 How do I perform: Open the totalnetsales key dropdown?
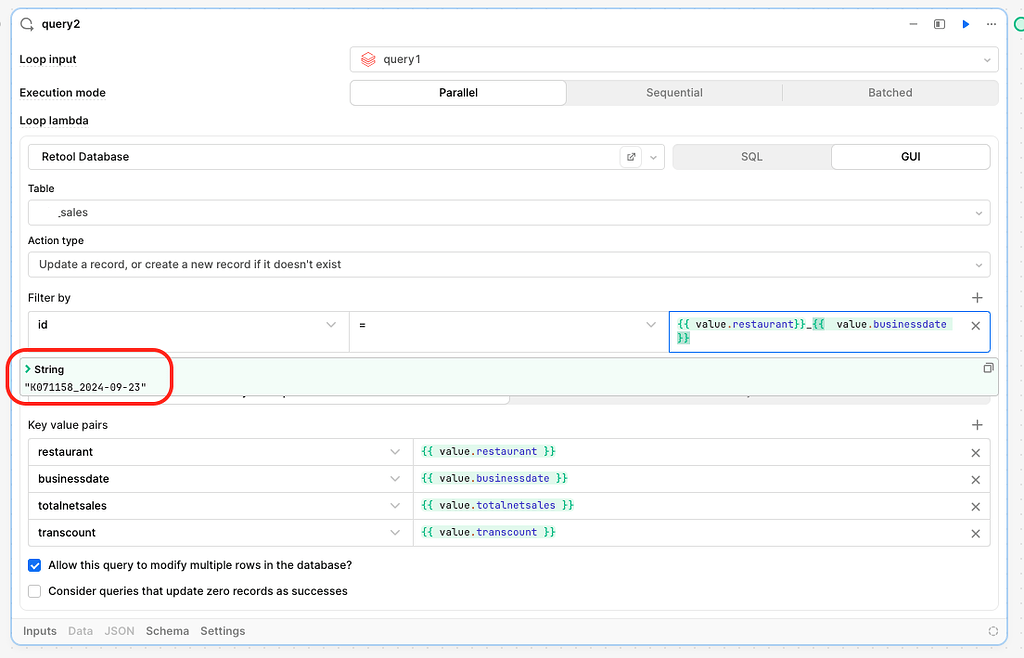[x=221, y=505]
